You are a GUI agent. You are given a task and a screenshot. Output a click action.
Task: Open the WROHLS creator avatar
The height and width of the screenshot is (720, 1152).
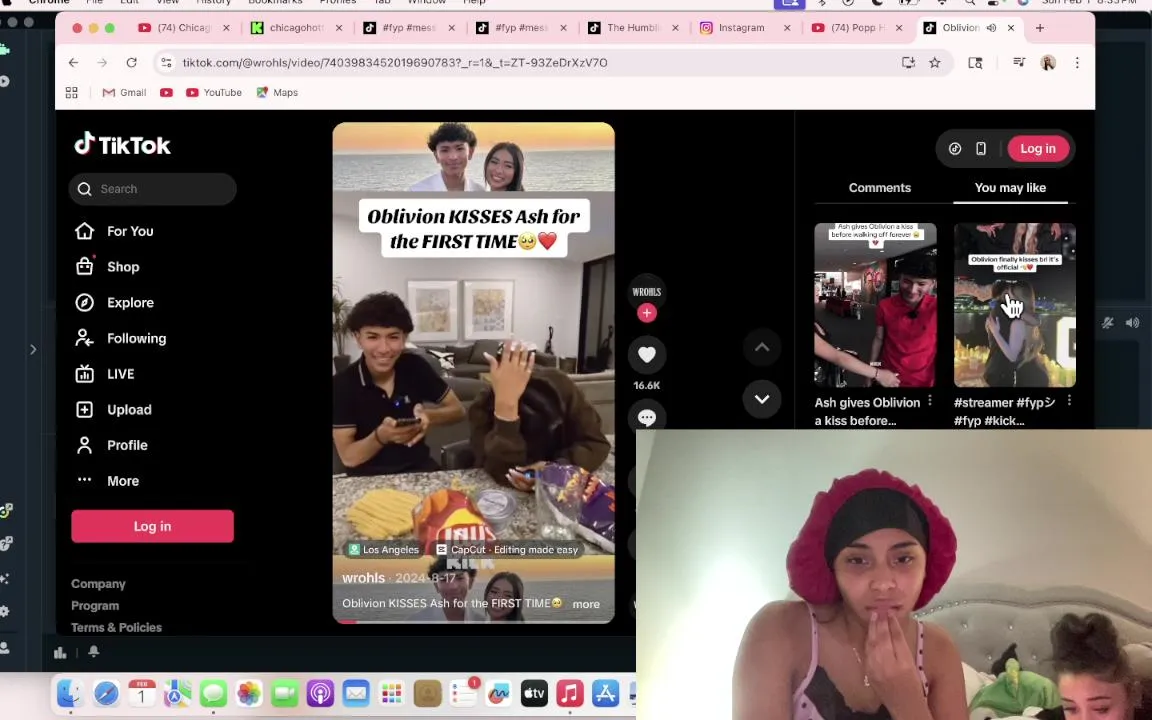(x=647, y=292)
